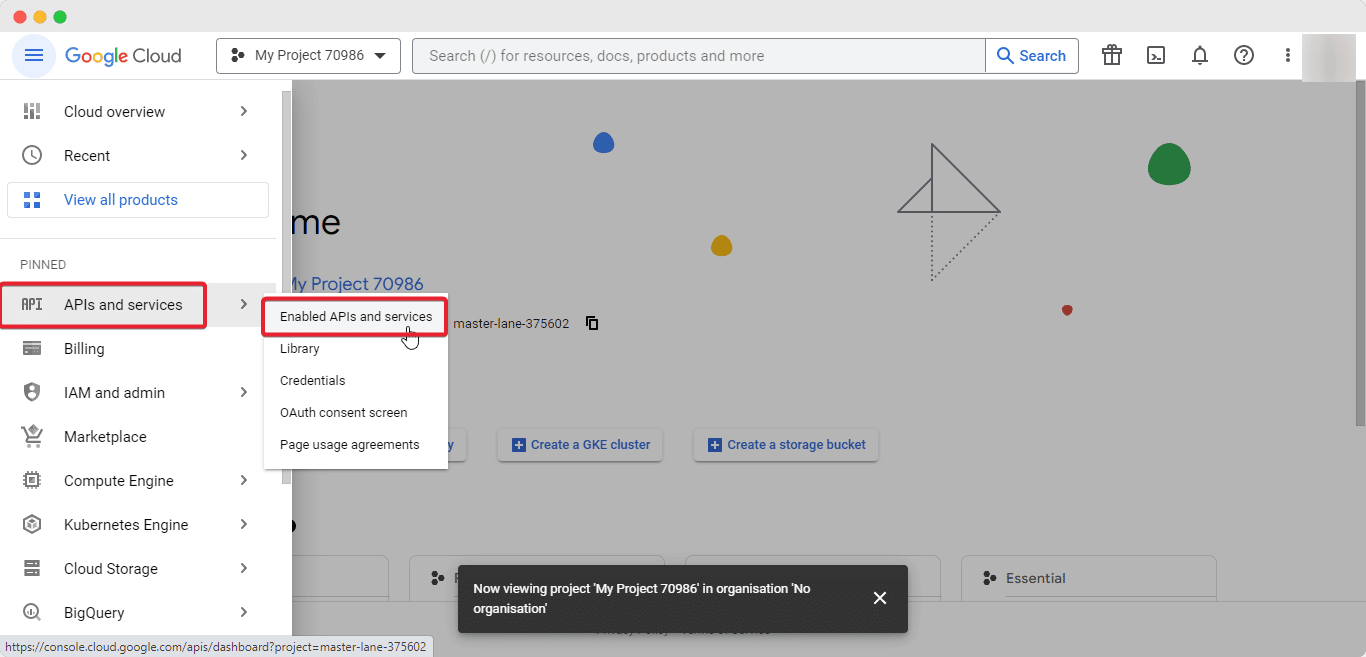Select Library from the APIs submenu
Screen dimensions: 1366x657
(x=299, y=348)
